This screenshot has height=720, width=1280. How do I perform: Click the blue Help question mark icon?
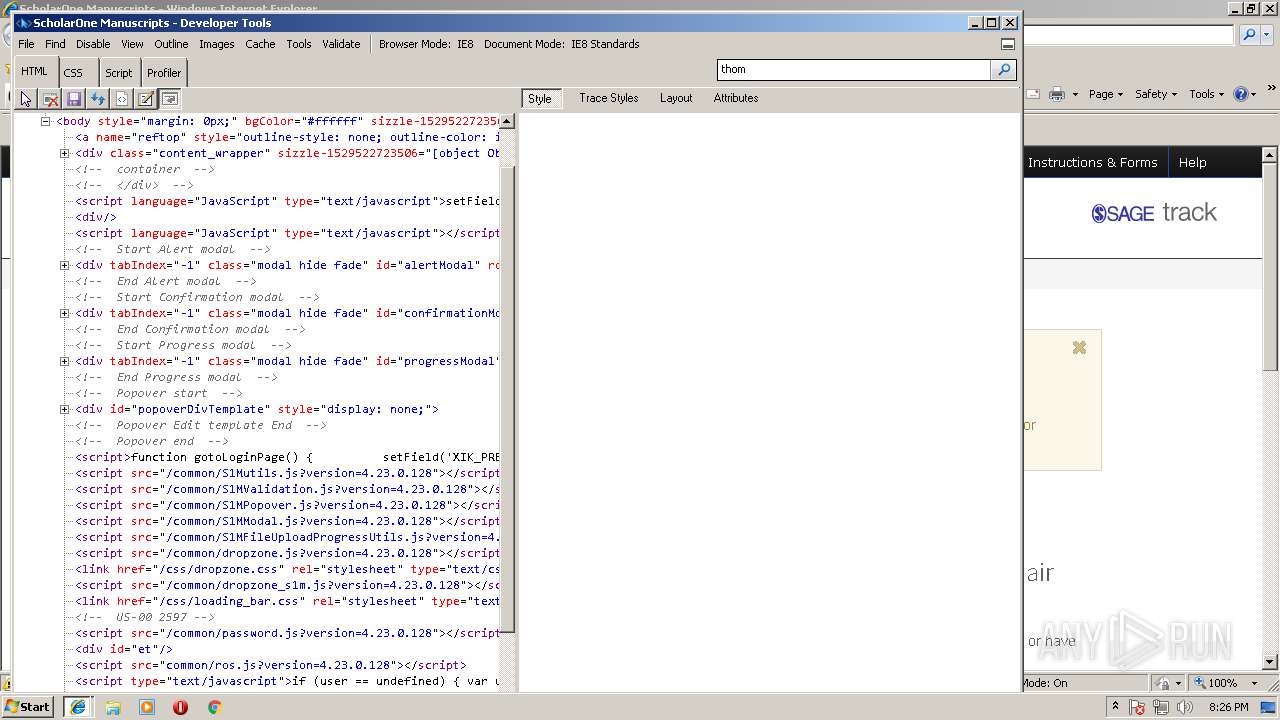click(x=1240, y=94)
